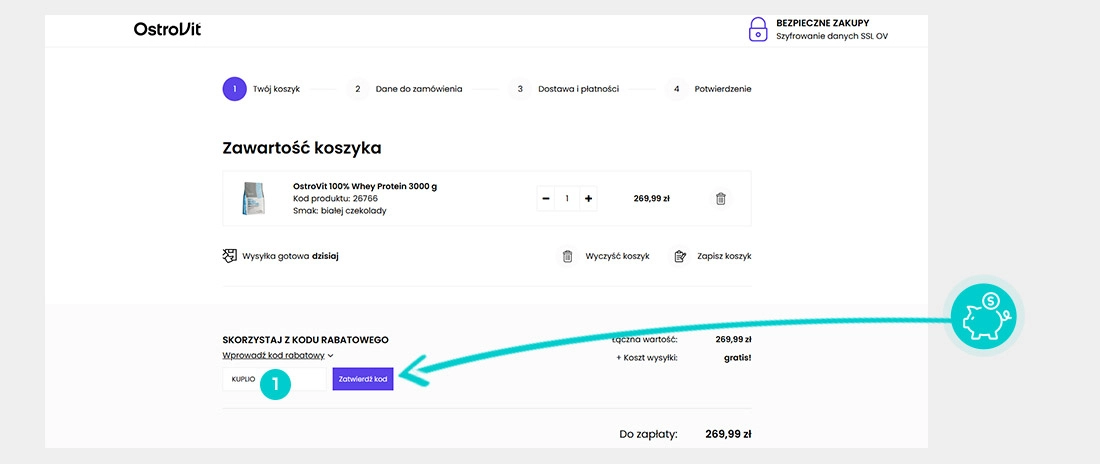Increase product quantity with plus button
The width and height of the screenshot is (1100, 464).
[588, 199]
